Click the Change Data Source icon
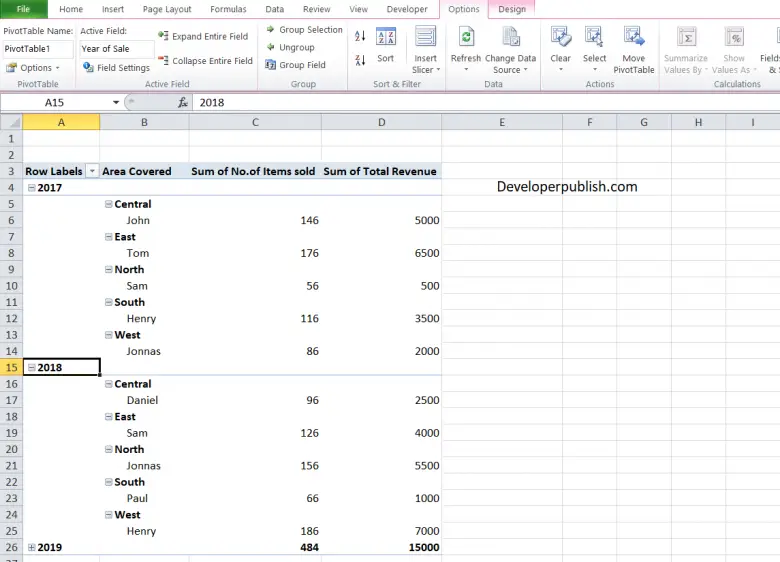780x562 pixels. [510, 37]
